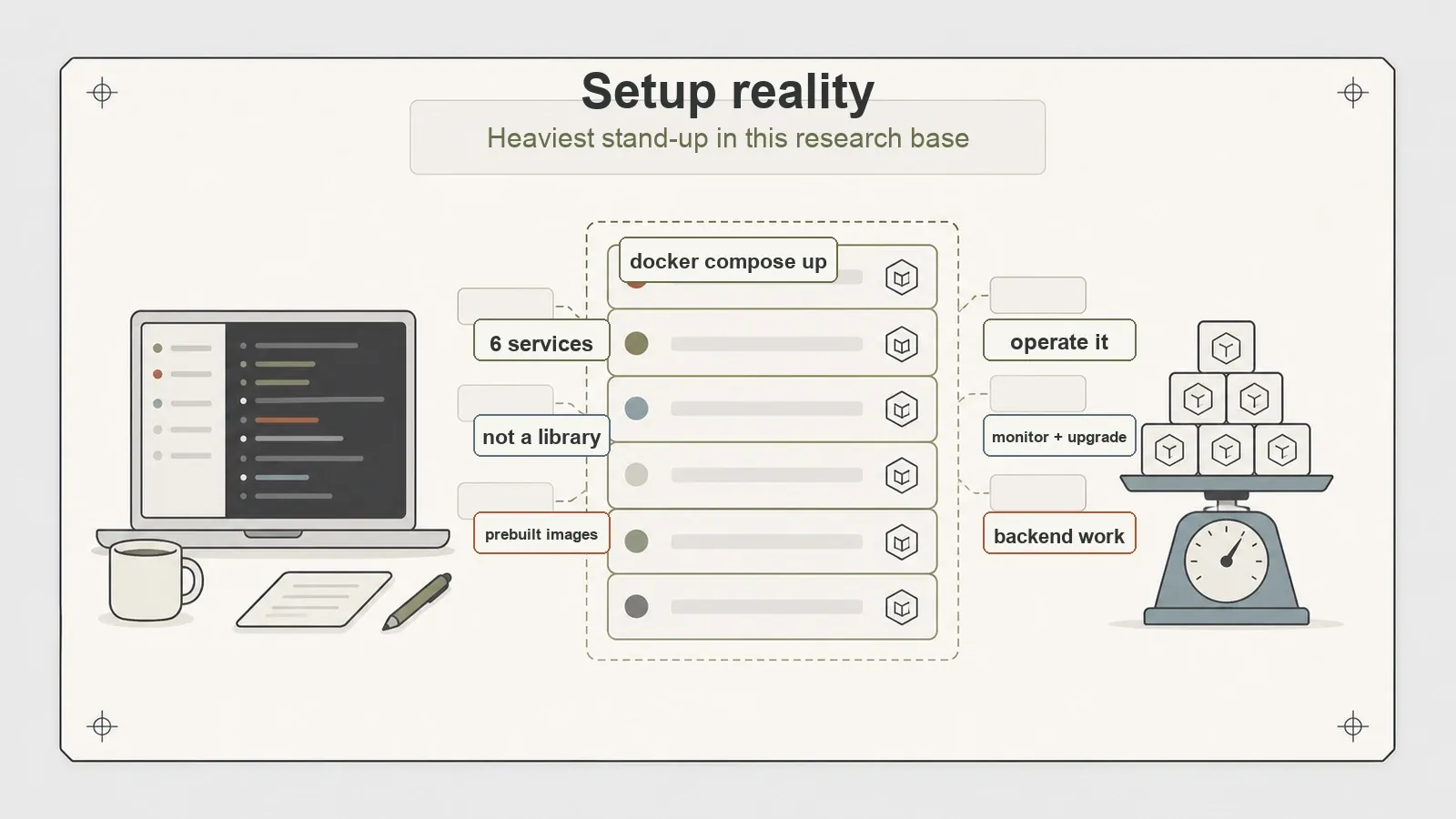Click the cube icon in the top service row
This screenshot has width=1456, height=819.
click(x=902, y=278)
